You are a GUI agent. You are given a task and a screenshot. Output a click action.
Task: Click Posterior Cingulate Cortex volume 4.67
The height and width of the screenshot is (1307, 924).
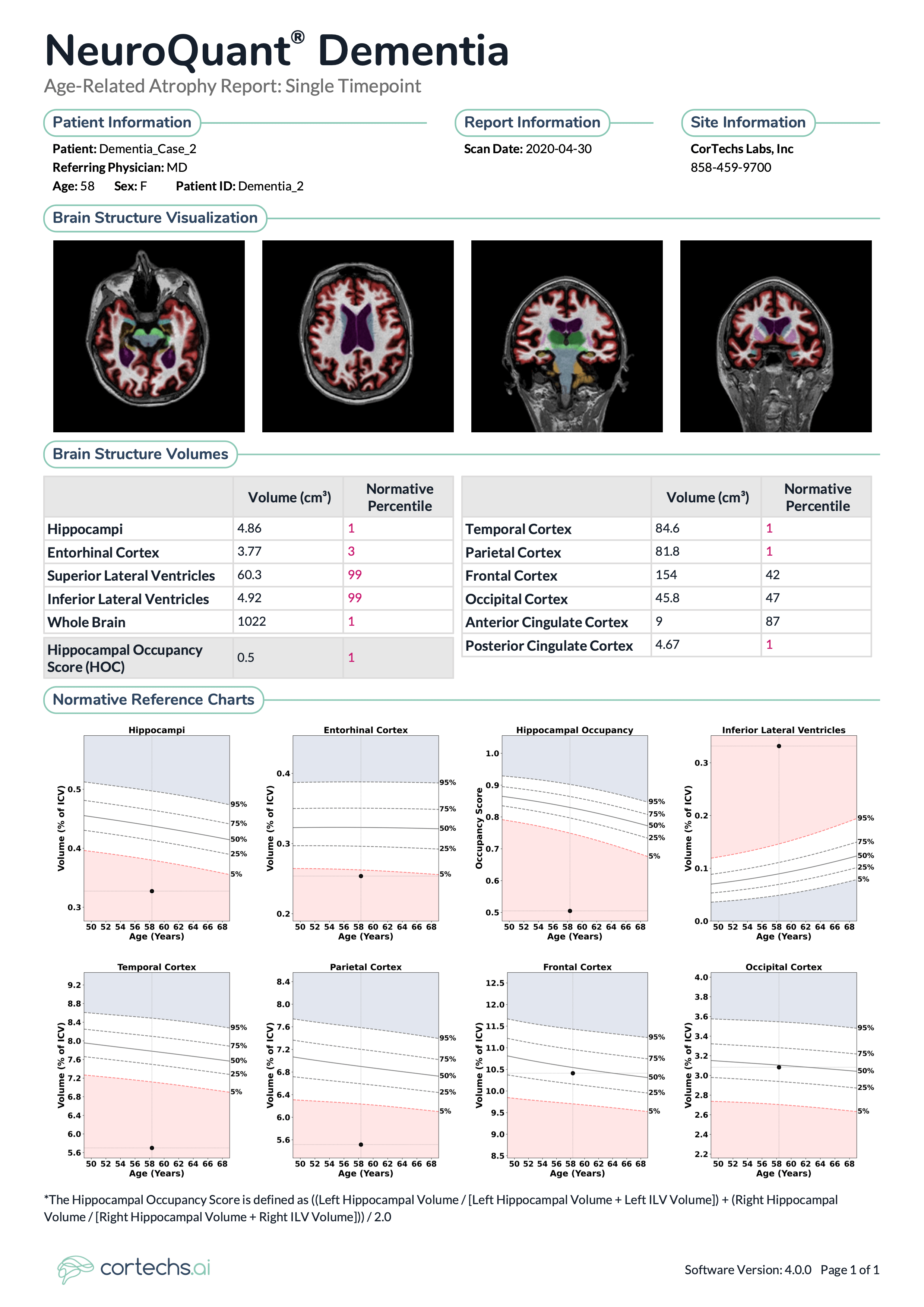667,645
